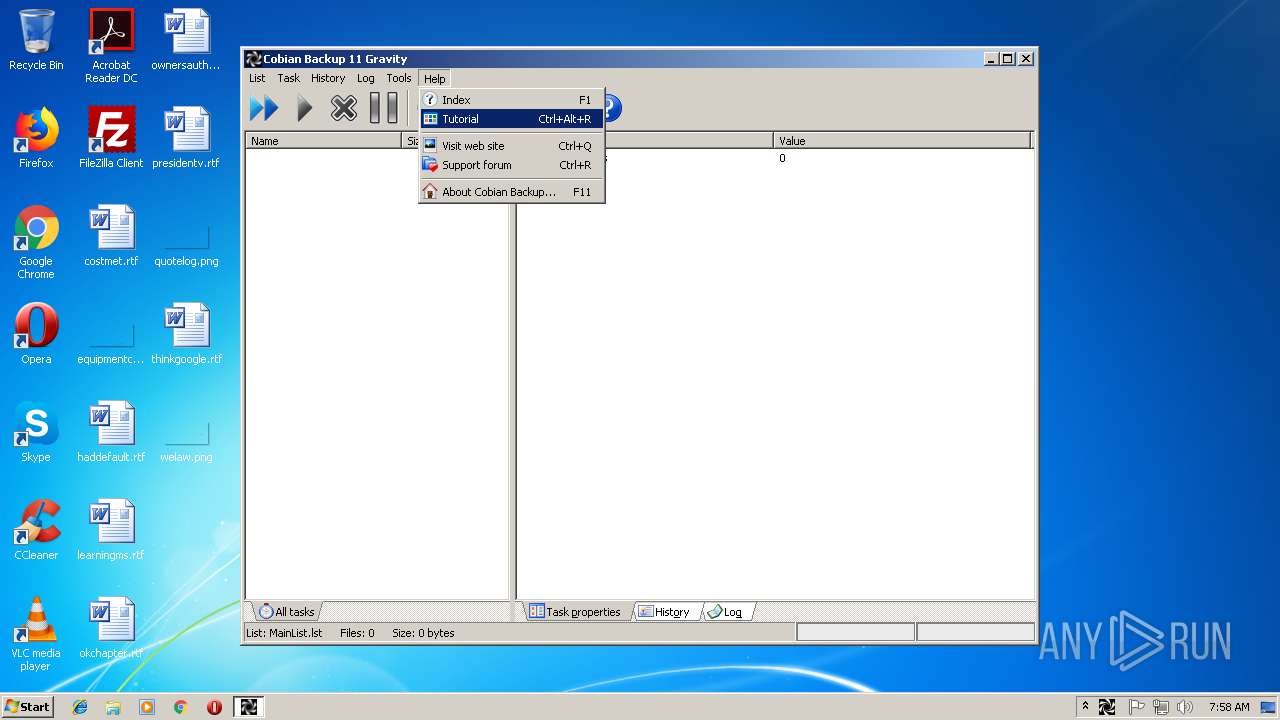Click the Chrome icon in the taskbar
Viewport: 1280px width, 720px height.
click(x=180, y=707)
